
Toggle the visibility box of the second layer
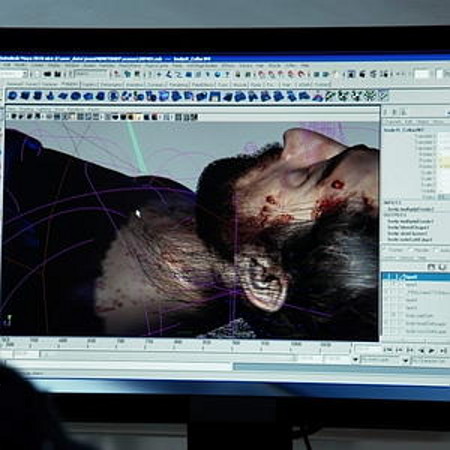(387, 285)
